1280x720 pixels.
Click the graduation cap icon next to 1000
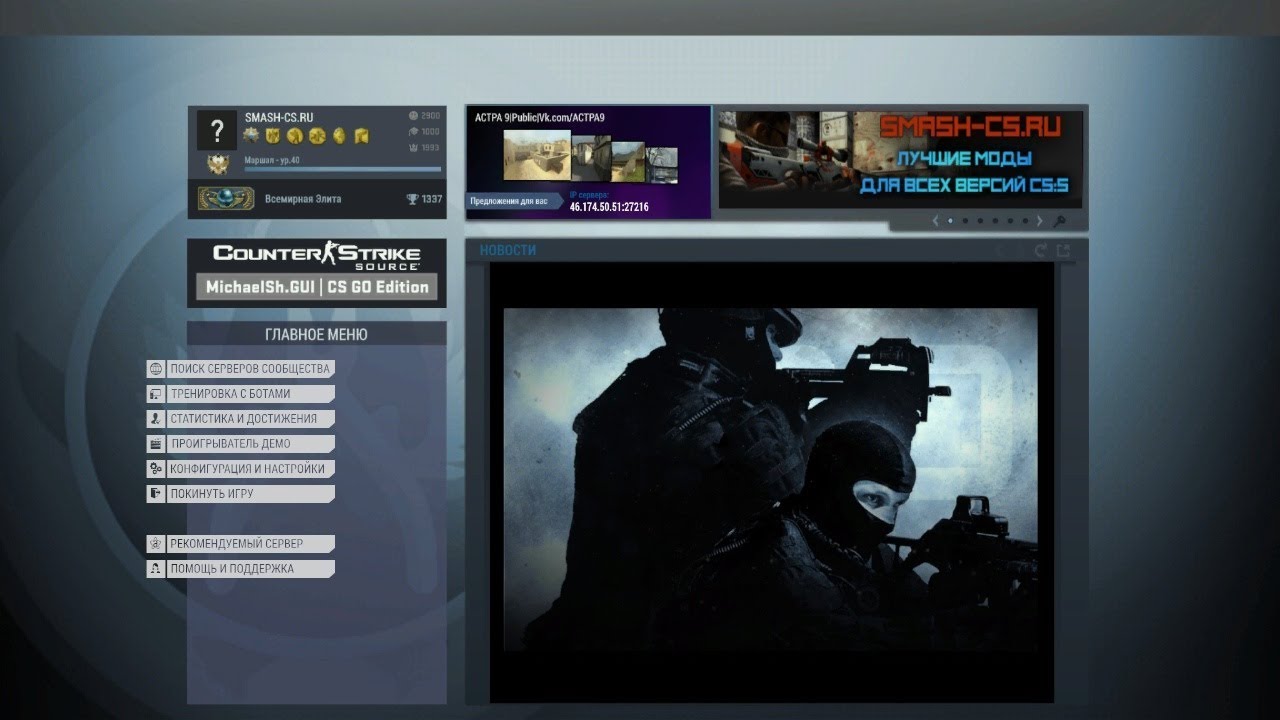pyautogui.click(x=412, y=131)
